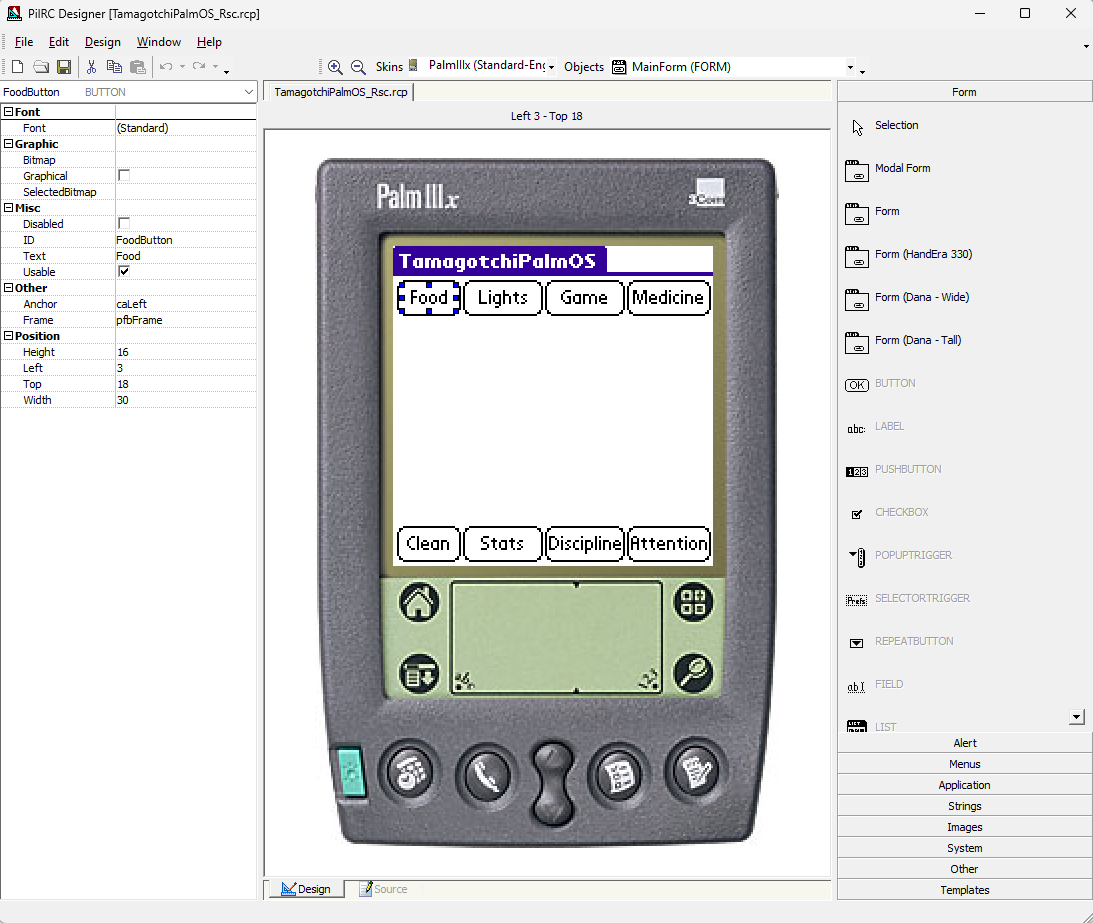Click the Anchor property value caLeft
Viewport: 1093px width, 923px height.
tap(185, 304)
